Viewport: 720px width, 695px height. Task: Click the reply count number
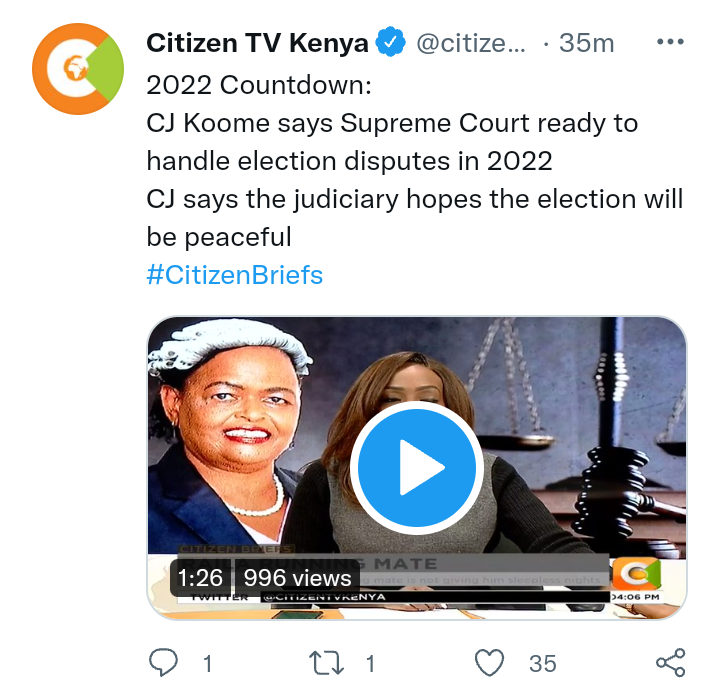pyautogui.click(x=208, y=664)
